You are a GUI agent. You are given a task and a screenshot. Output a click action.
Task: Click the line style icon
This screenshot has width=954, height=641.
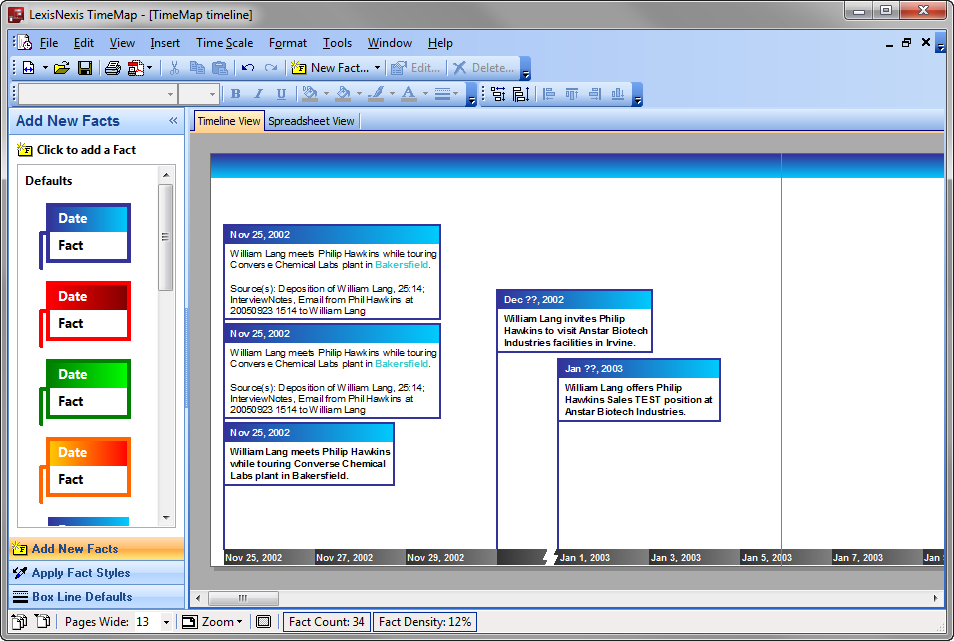click(x=442, y=94)
